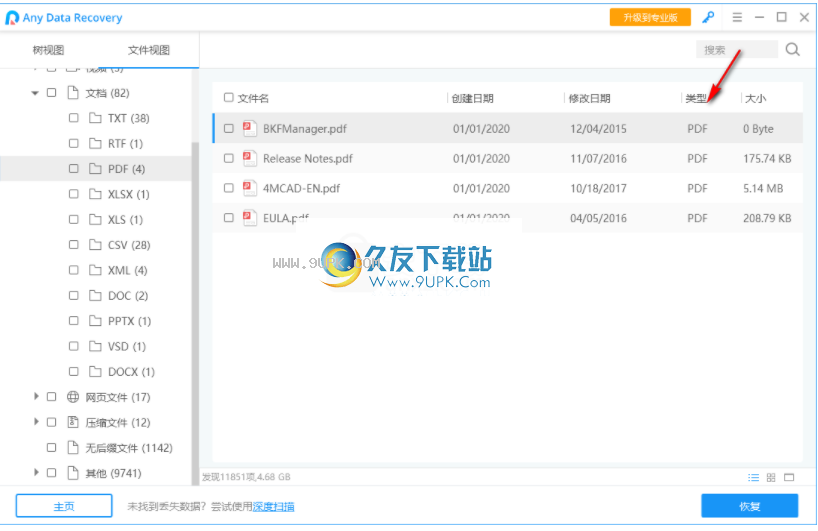818x531 pixels.
Task: Sort by 创建日期 column header
Action: click(x=473, y=98)
